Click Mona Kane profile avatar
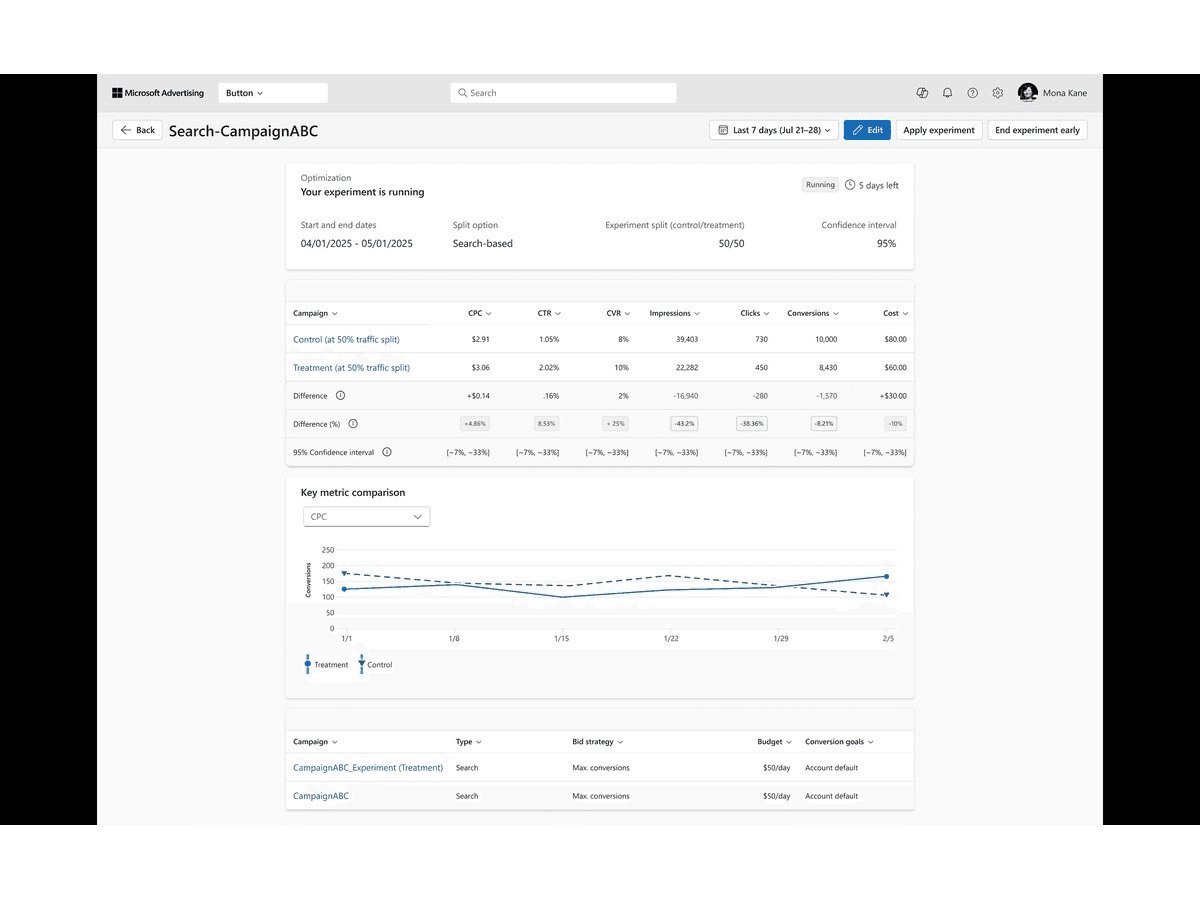Viewport: 1200px width, 900px height. tap(1028, 93)
